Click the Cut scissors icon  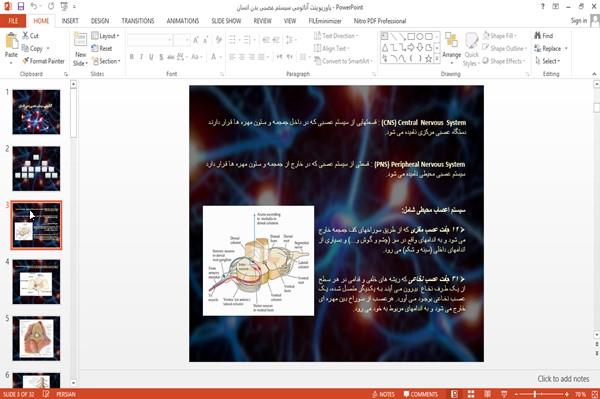point(25,36)
